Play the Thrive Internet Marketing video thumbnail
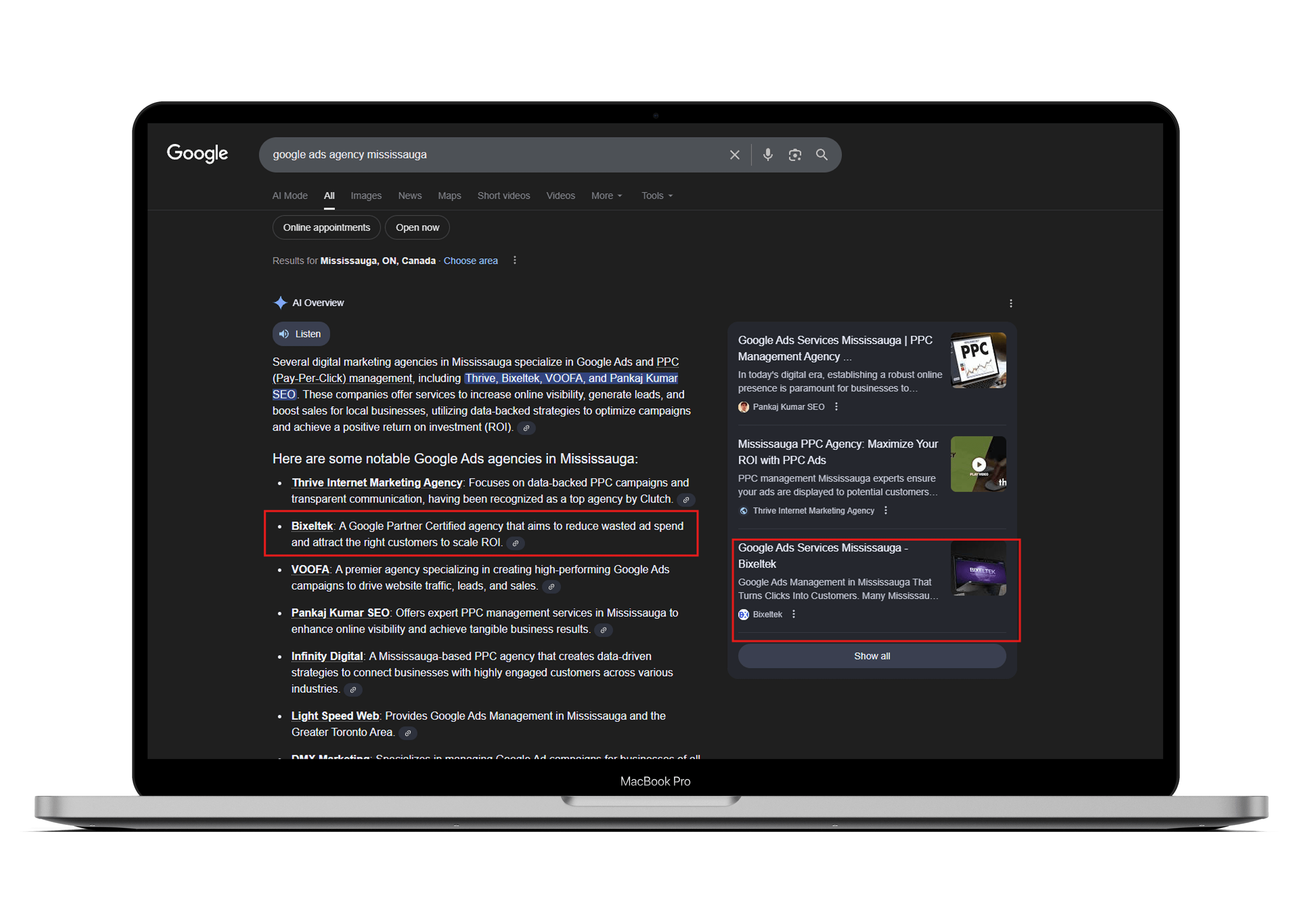Viewport: 1316px width, 911px height. 978,464
